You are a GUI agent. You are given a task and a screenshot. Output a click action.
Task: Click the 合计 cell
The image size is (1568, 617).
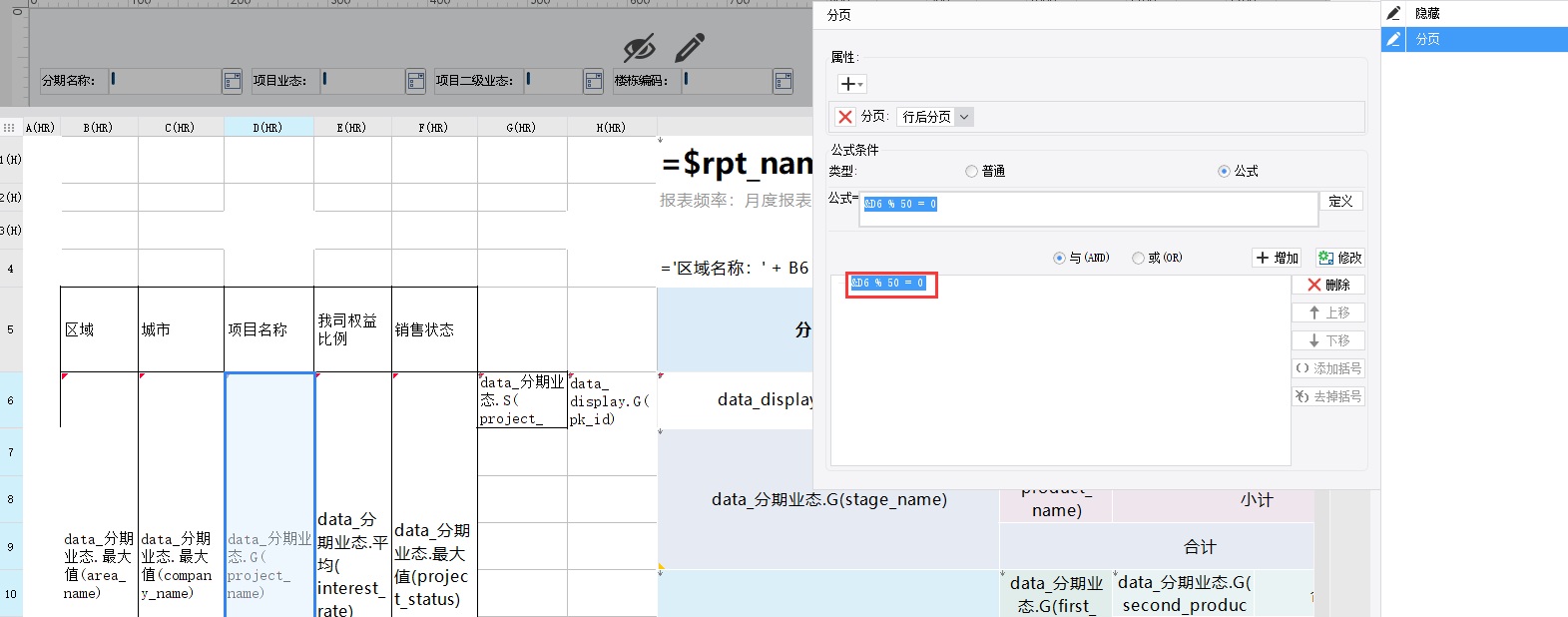coord(1200,547)
